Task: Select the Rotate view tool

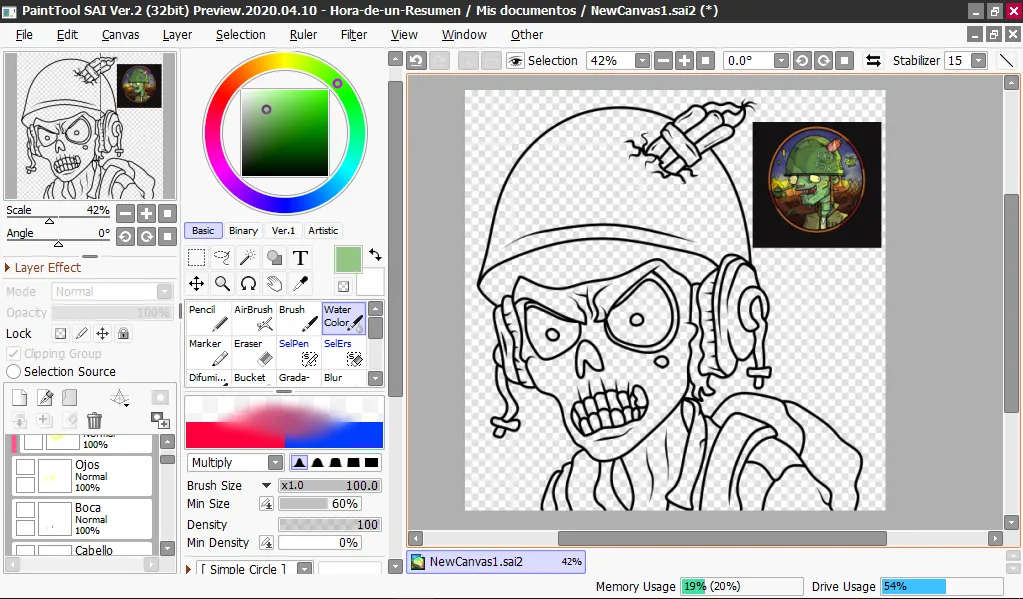Action: click(248, 283)
